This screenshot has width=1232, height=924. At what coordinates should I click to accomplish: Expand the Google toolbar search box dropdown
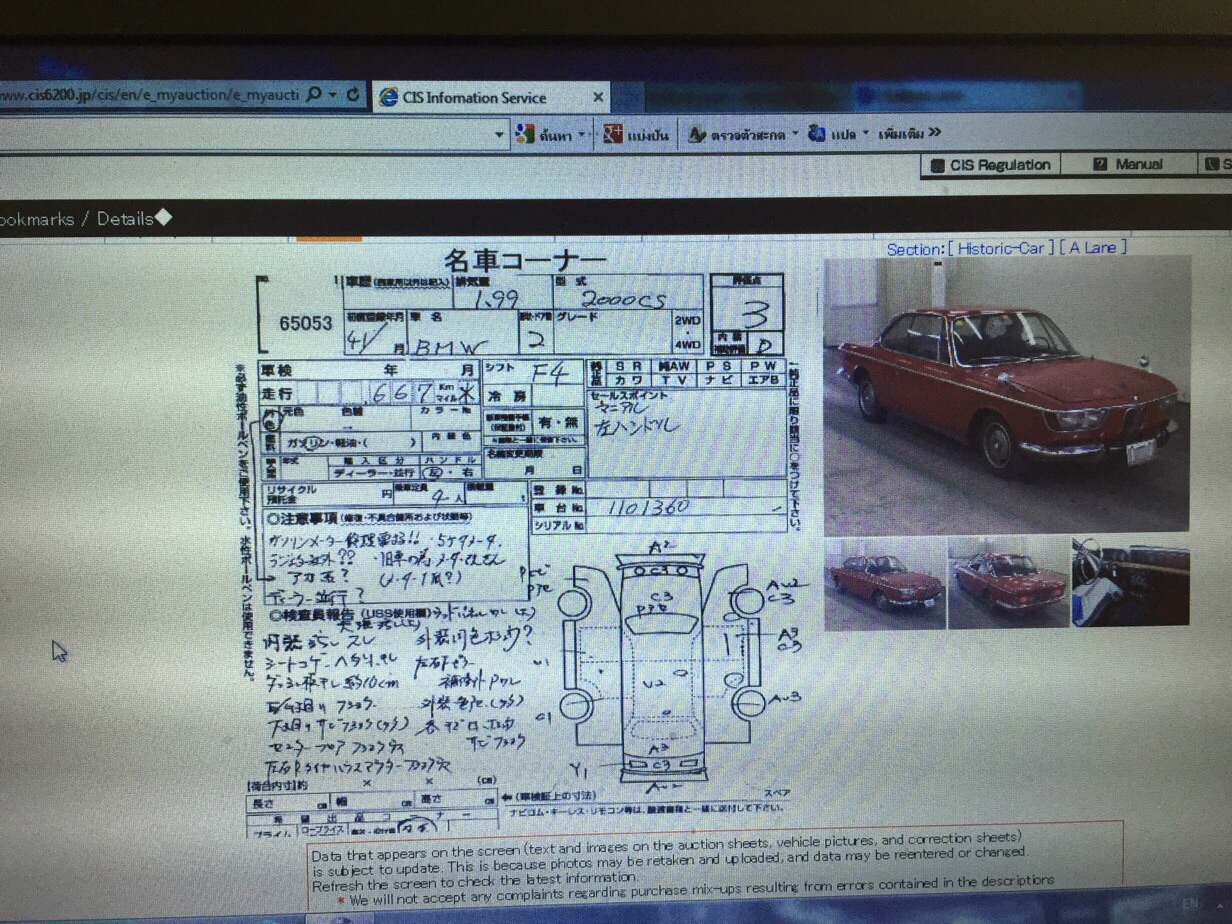pyautogui.click(x=500, y=134)
